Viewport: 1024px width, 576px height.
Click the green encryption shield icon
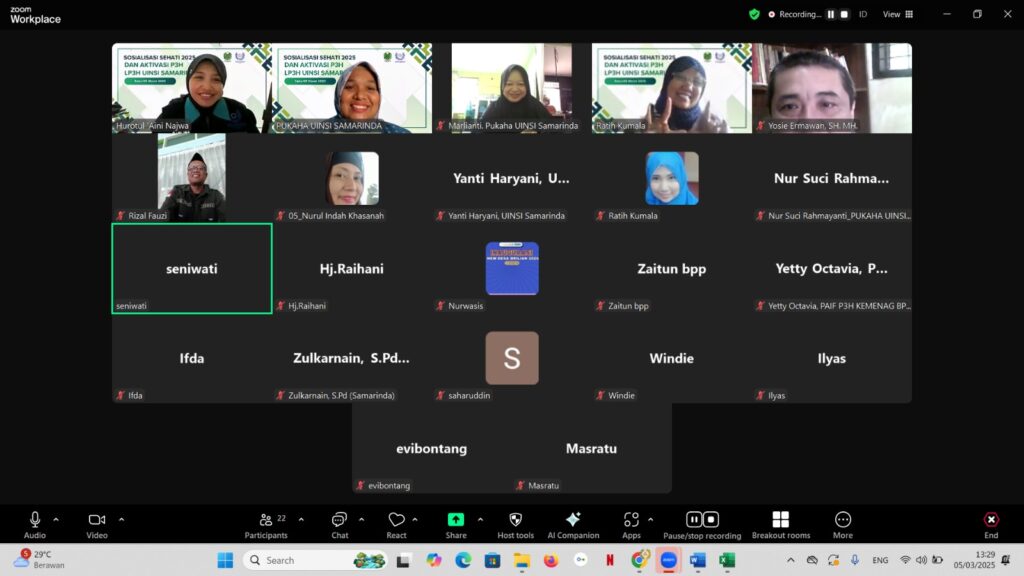[754, 14]
